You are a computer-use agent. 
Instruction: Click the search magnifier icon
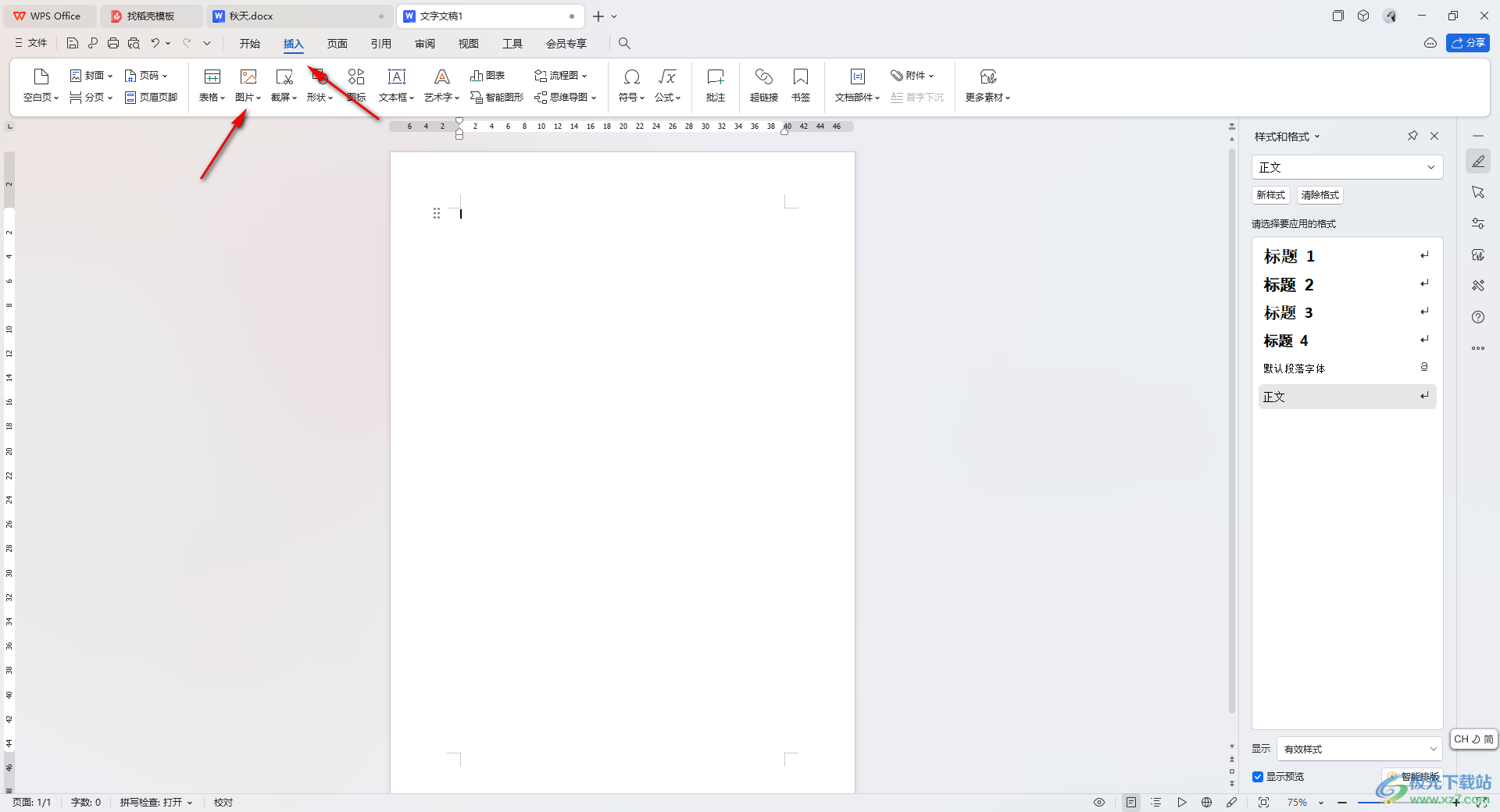pyautogui.click(x=624, y=43)
